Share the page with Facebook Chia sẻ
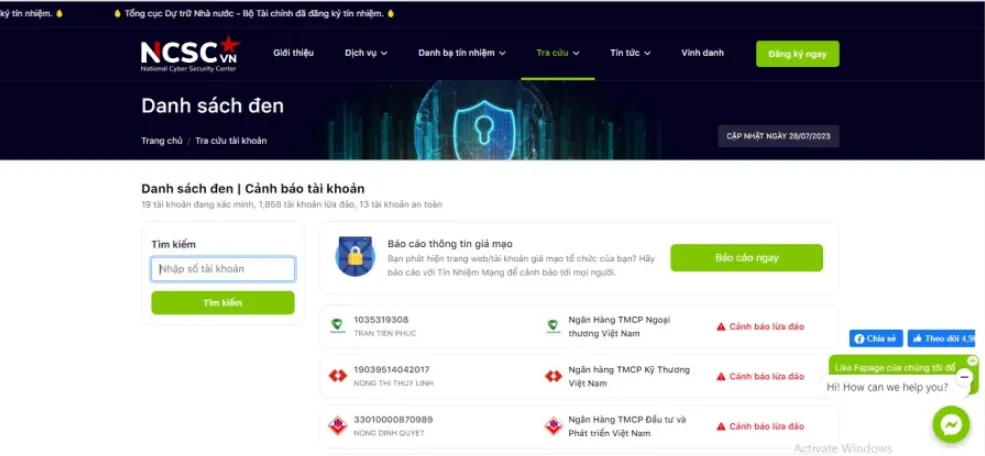Image resolution: width=985 pixels, height=456 pixels. point(876,339)
